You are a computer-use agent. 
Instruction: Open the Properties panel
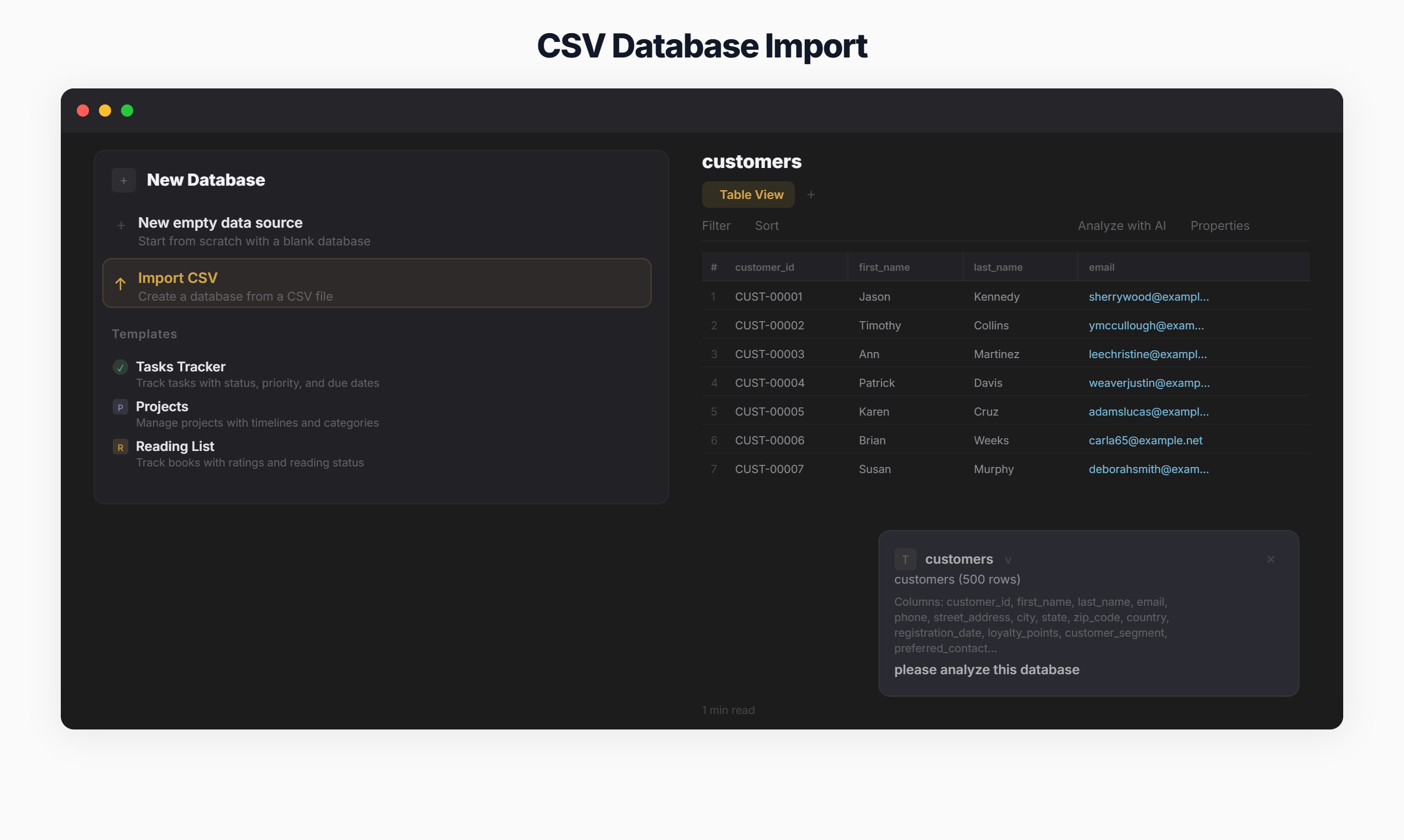tap(1219, 226)
